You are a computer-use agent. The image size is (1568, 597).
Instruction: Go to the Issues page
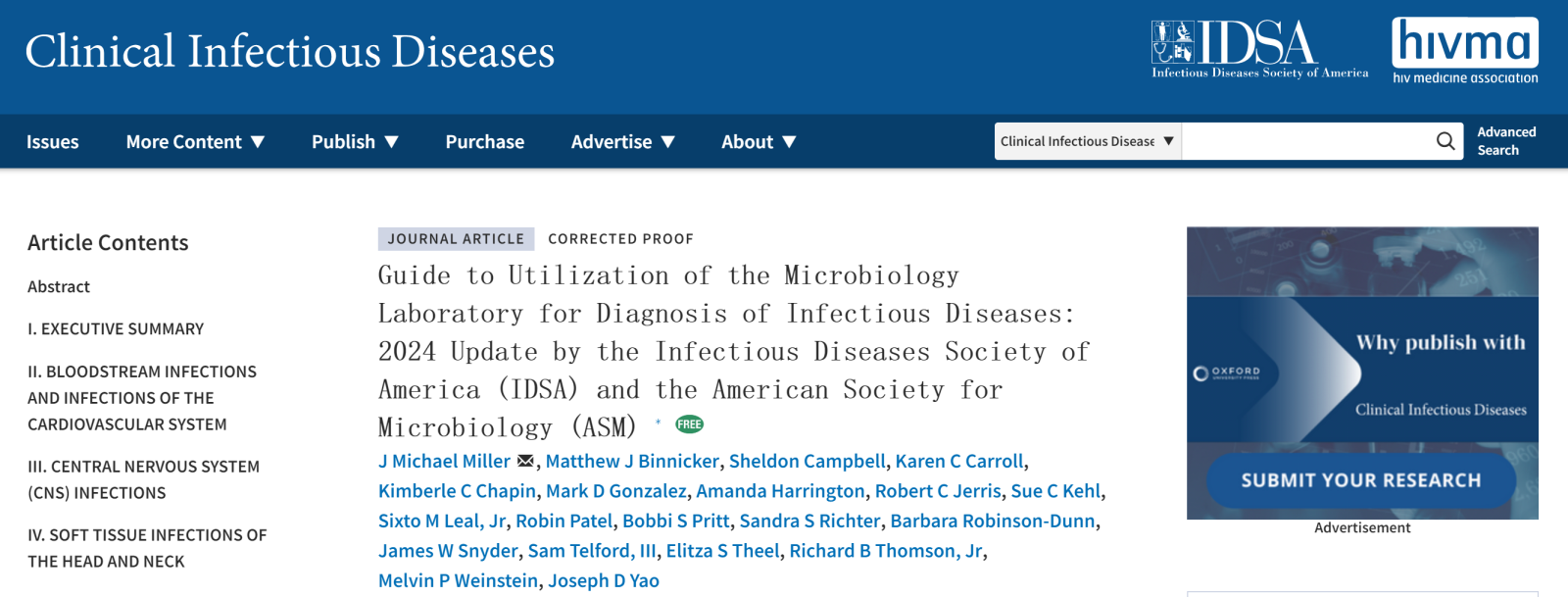click(x=53, y=142)
